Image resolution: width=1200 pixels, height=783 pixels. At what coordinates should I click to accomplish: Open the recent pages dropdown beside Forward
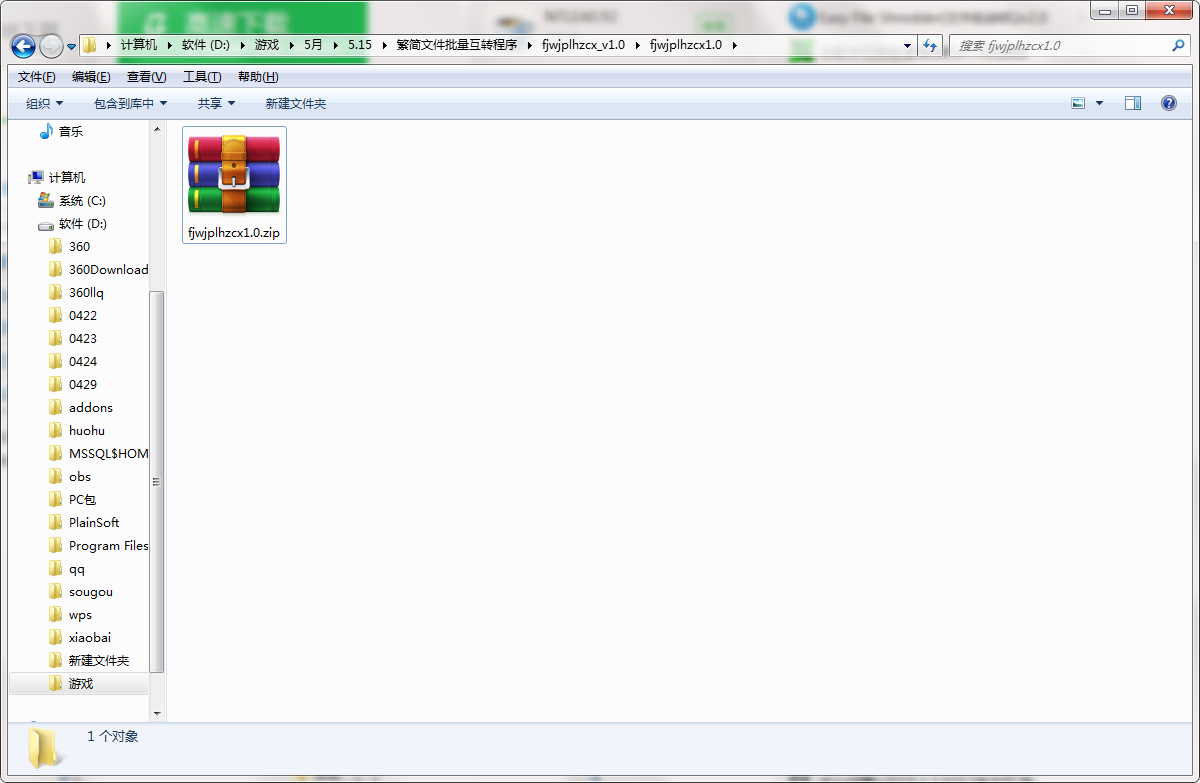pos(72,46)
